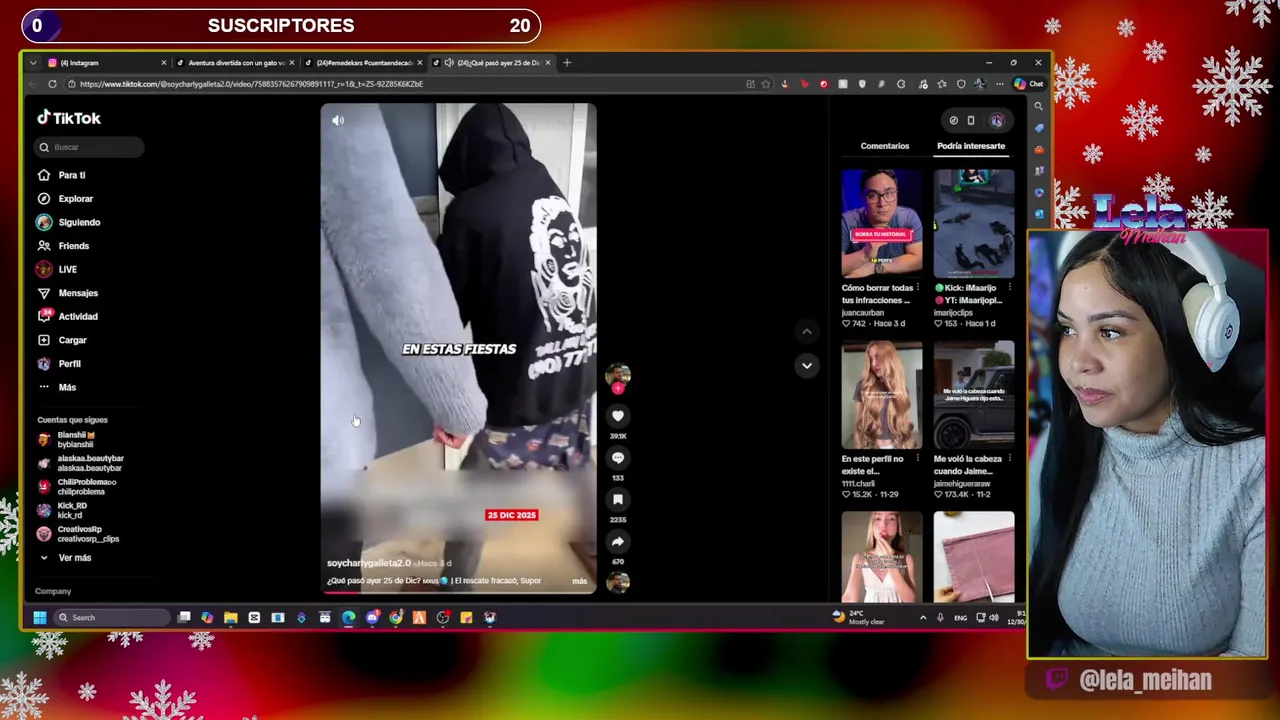Toggle the taskbar microphone icon
The height and width of the screenshot is (720, 1280).
tap(940, 618)
